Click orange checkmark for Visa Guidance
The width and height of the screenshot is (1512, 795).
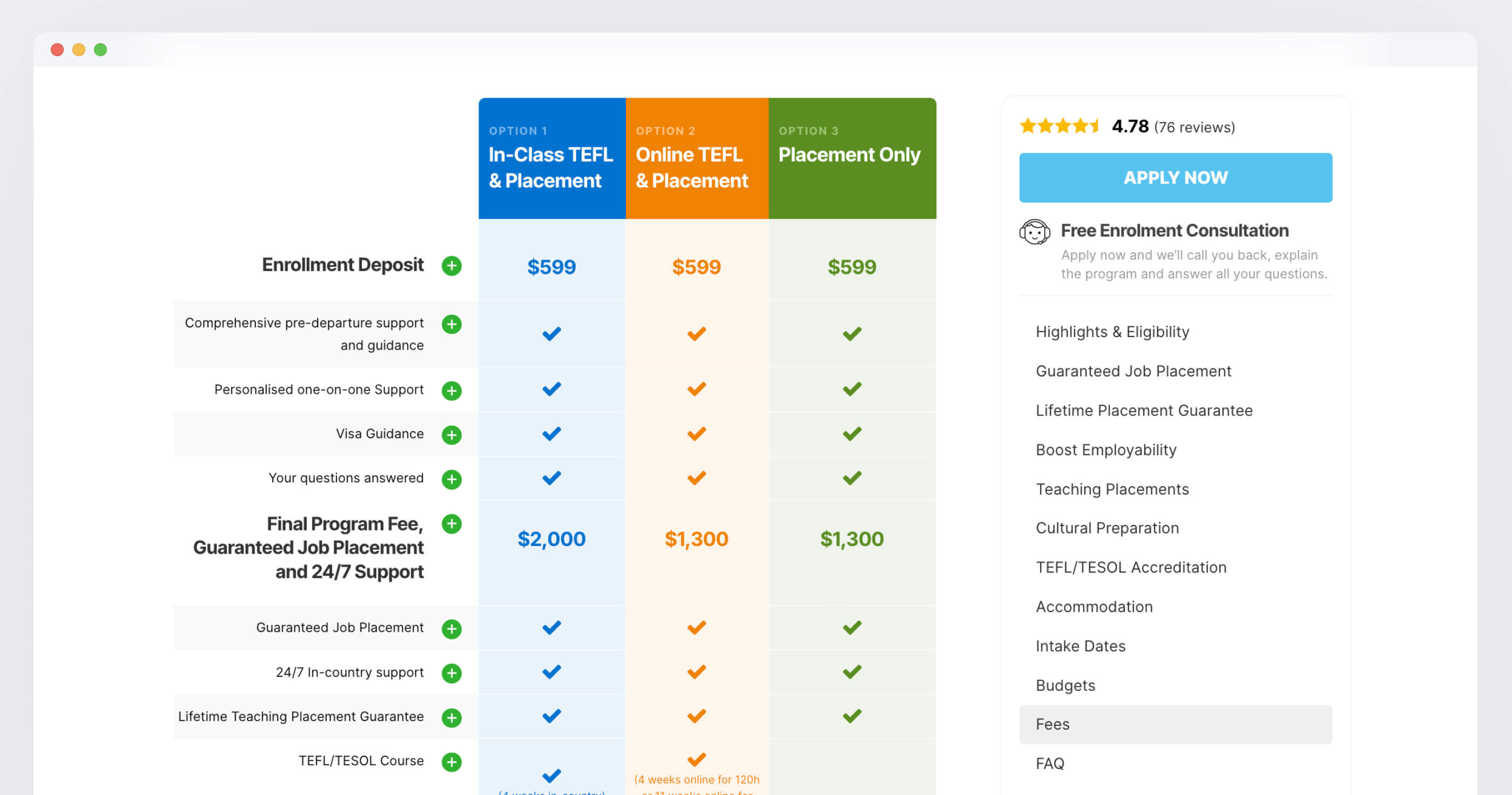tap(696, 434)
